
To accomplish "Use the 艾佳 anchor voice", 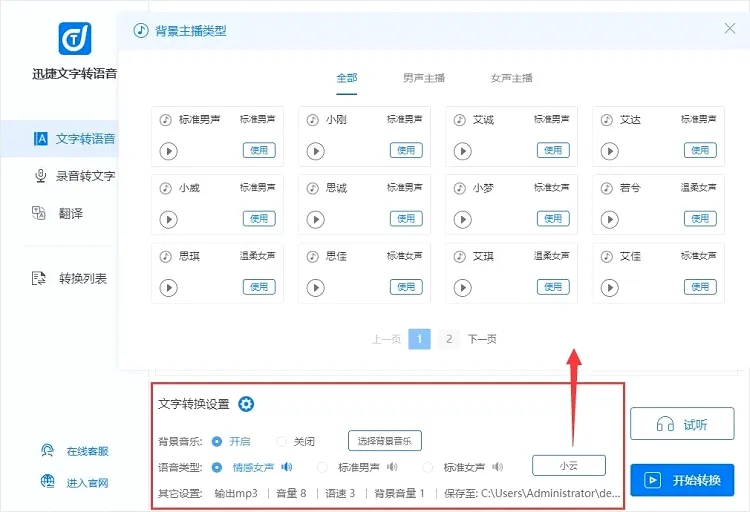I will 700,287.
